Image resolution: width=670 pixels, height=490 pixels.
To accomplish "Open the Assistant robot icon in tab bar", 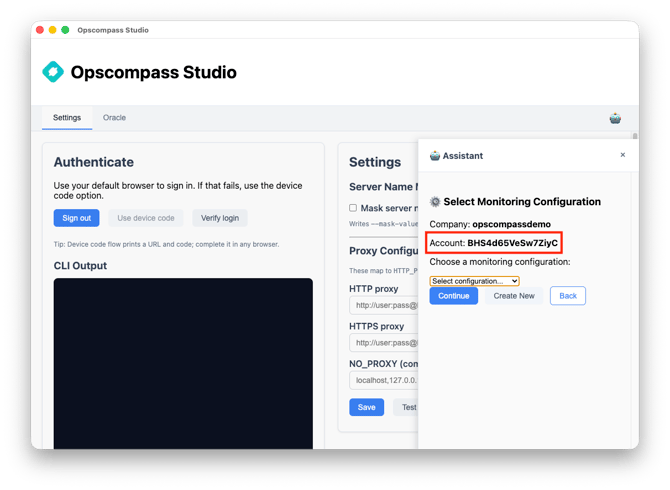I will (615, 118).
